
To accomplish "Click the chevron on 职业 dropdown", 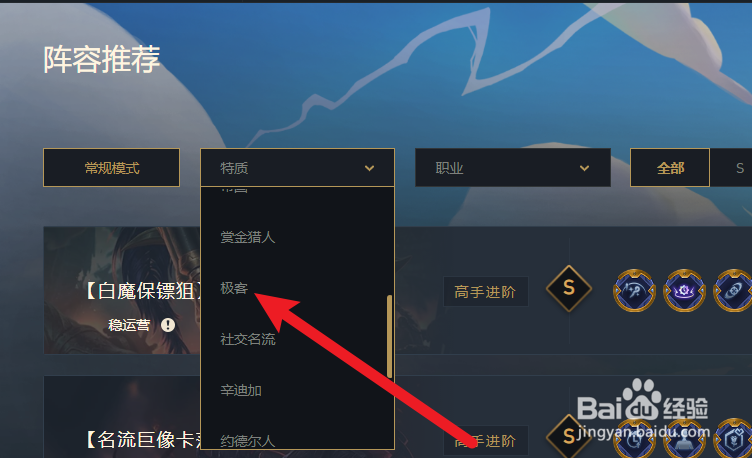I will (584, 168).
